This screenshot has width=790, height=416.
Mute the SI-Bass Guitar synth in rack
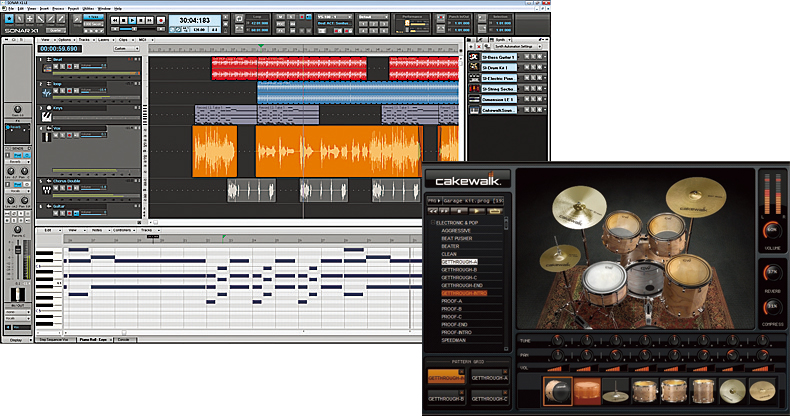click(x=526, y=57)
